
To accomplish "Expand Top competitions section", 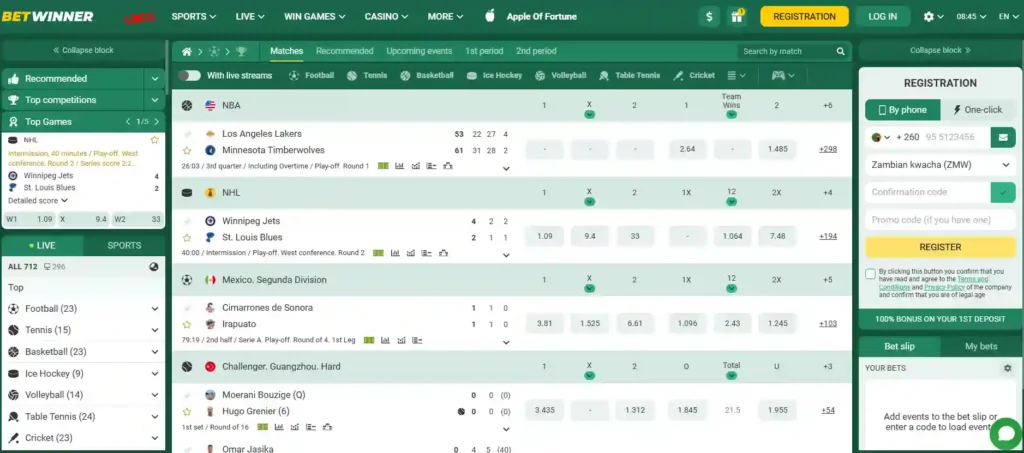I will pos(154,101).
